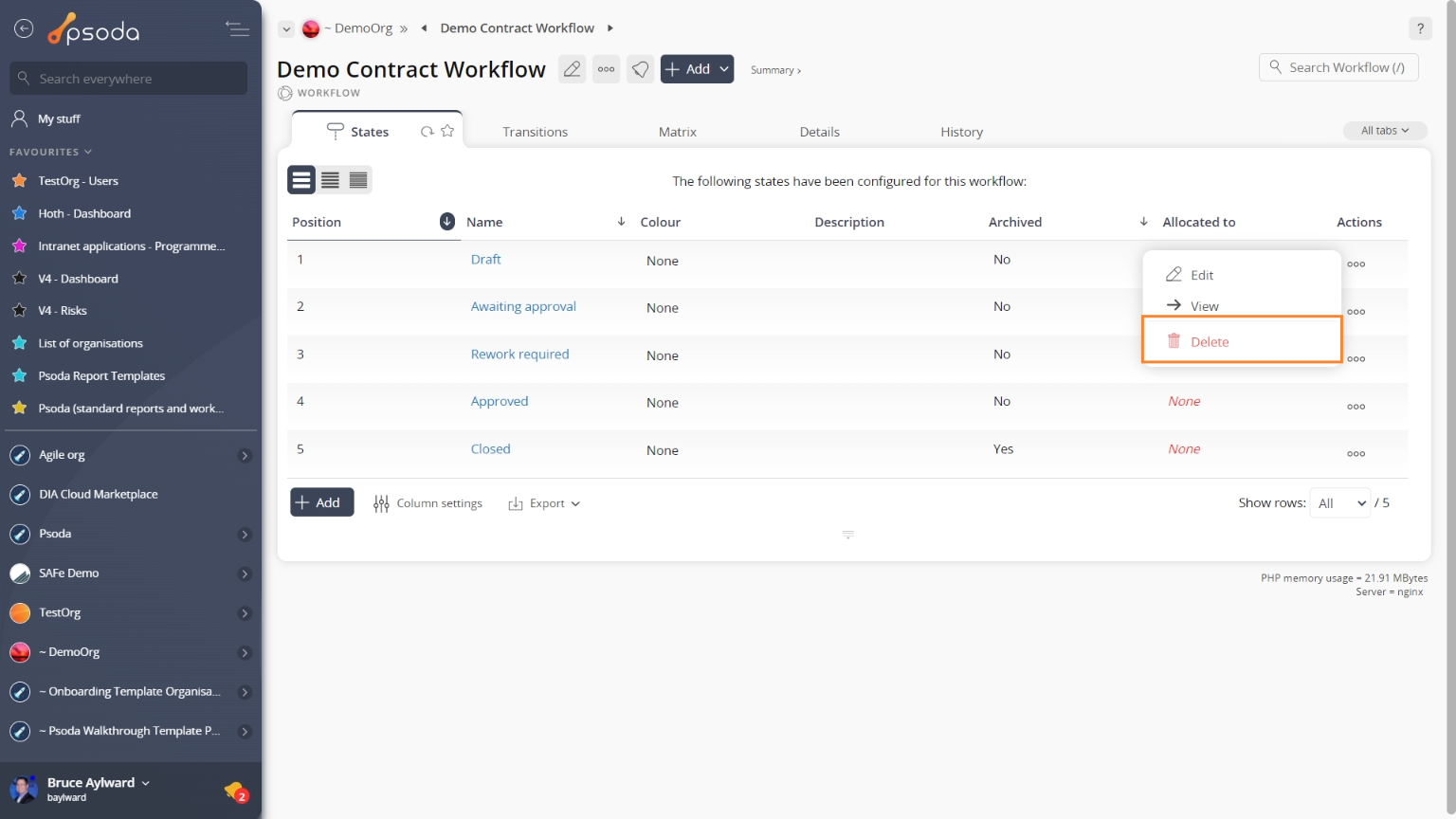Click the edit pencil icon beside workflow title
The image size is (1456, 819).
[x=572, y=69]
